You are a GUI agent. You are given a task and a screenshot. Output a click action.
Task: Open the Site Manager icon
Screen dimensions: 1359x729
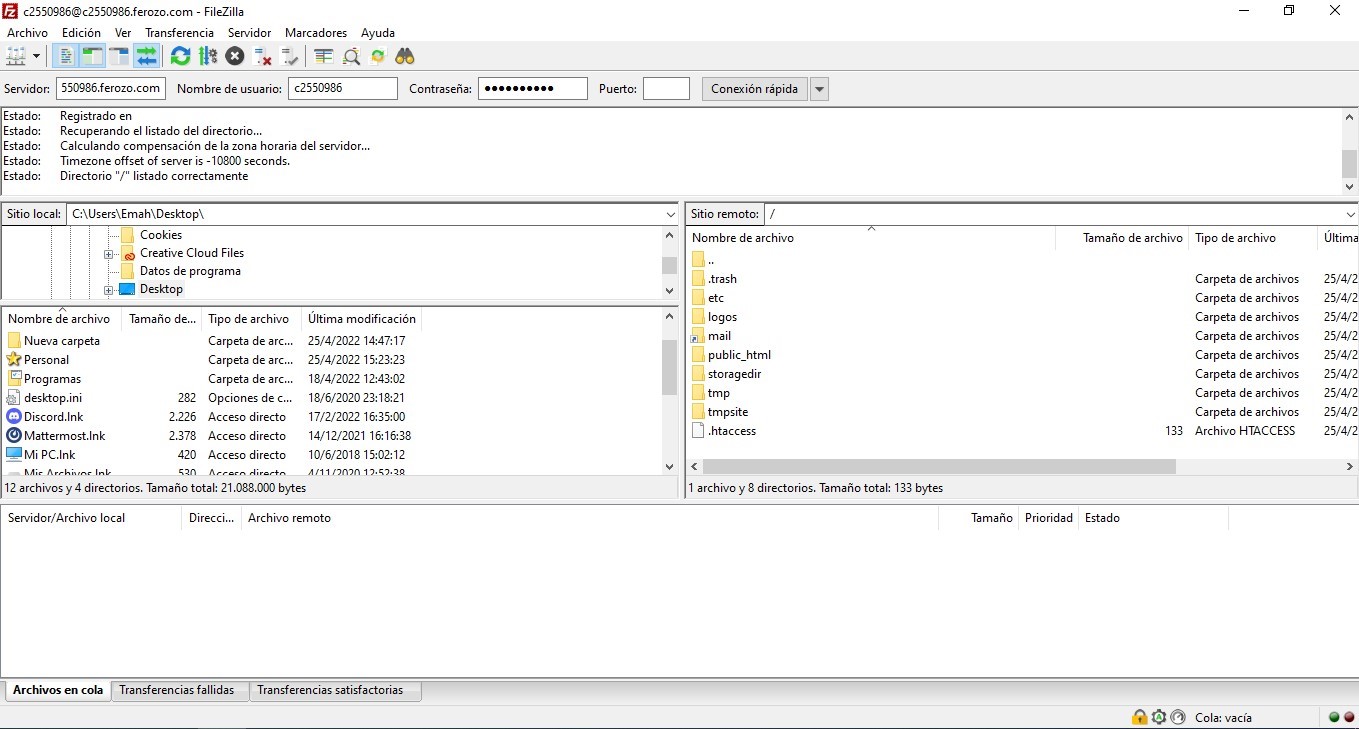pyautogui.click(x=16, y=56)
